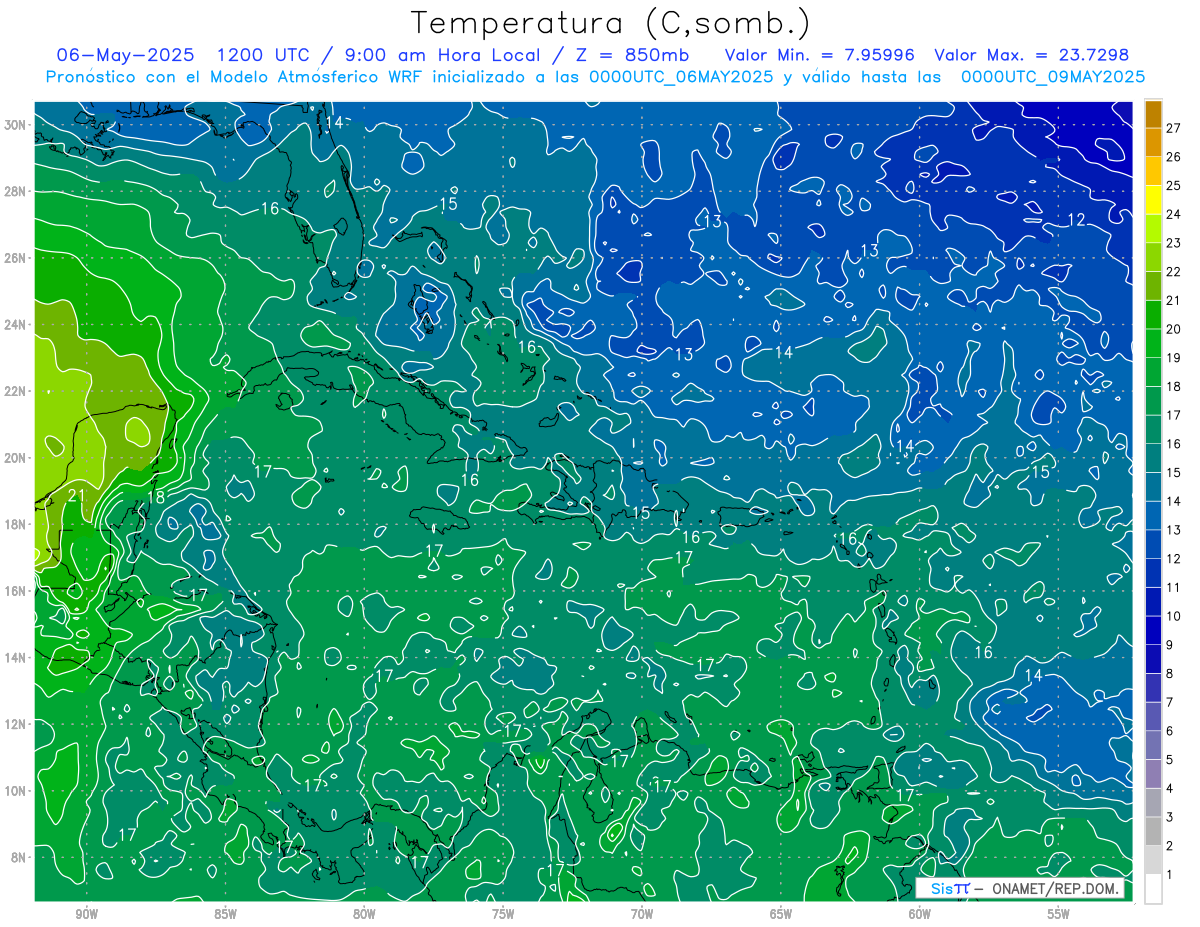1200x927 pixels.
Task: Pick the white swatch below legend value 1
Action: click(1153, 889)
